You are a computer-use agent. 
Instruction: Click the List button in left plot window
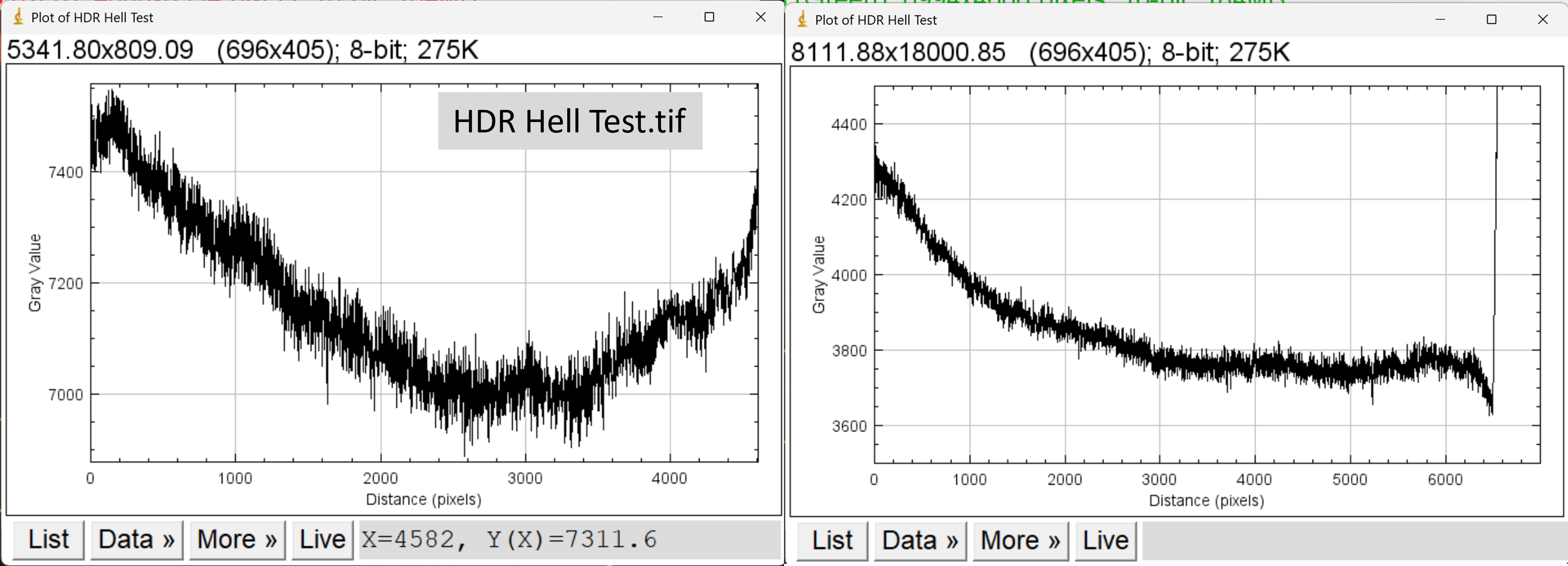tap(49, 540)
